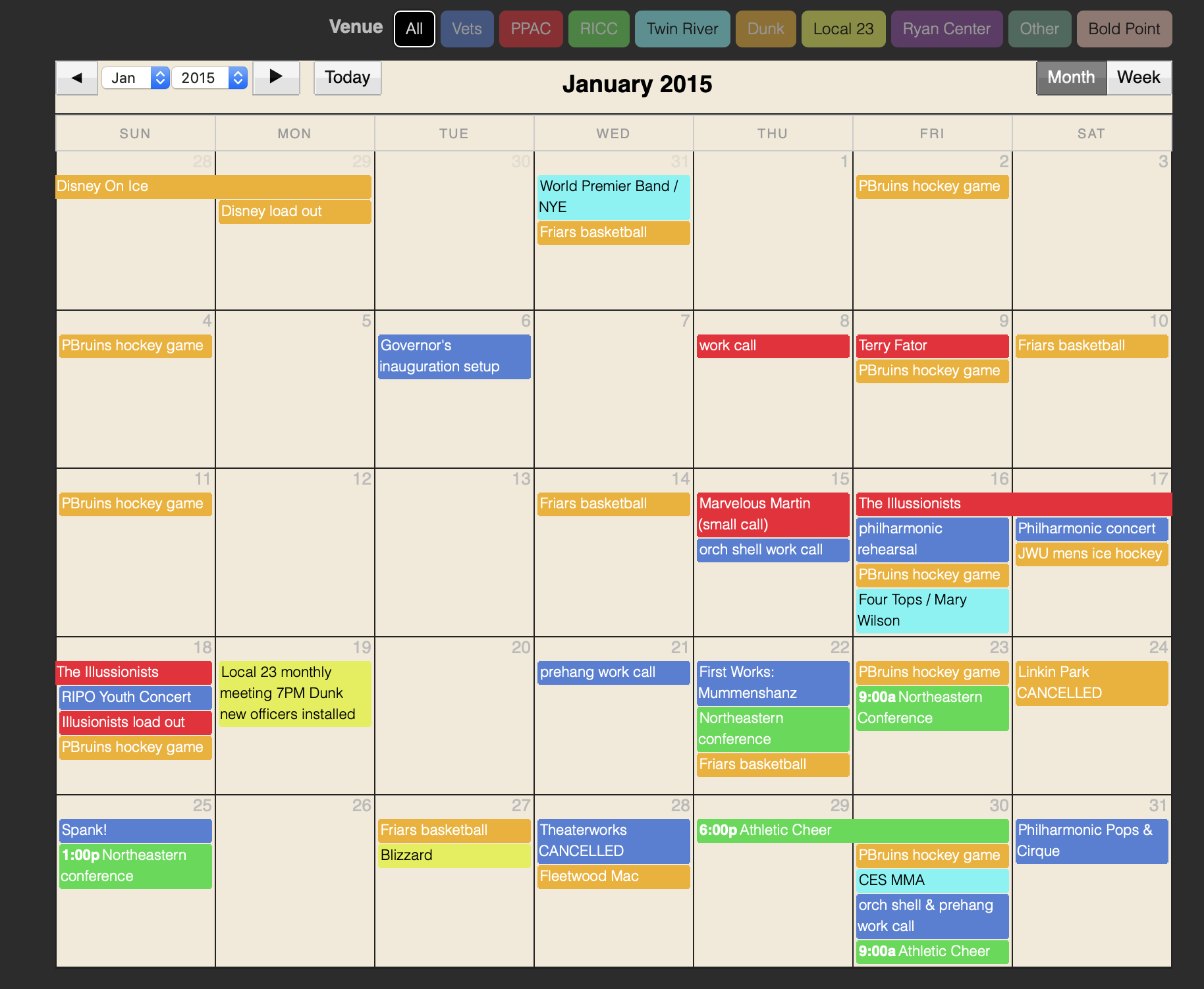
Task: Go to previous month with left arrow
Action: (x=77, y=78)
